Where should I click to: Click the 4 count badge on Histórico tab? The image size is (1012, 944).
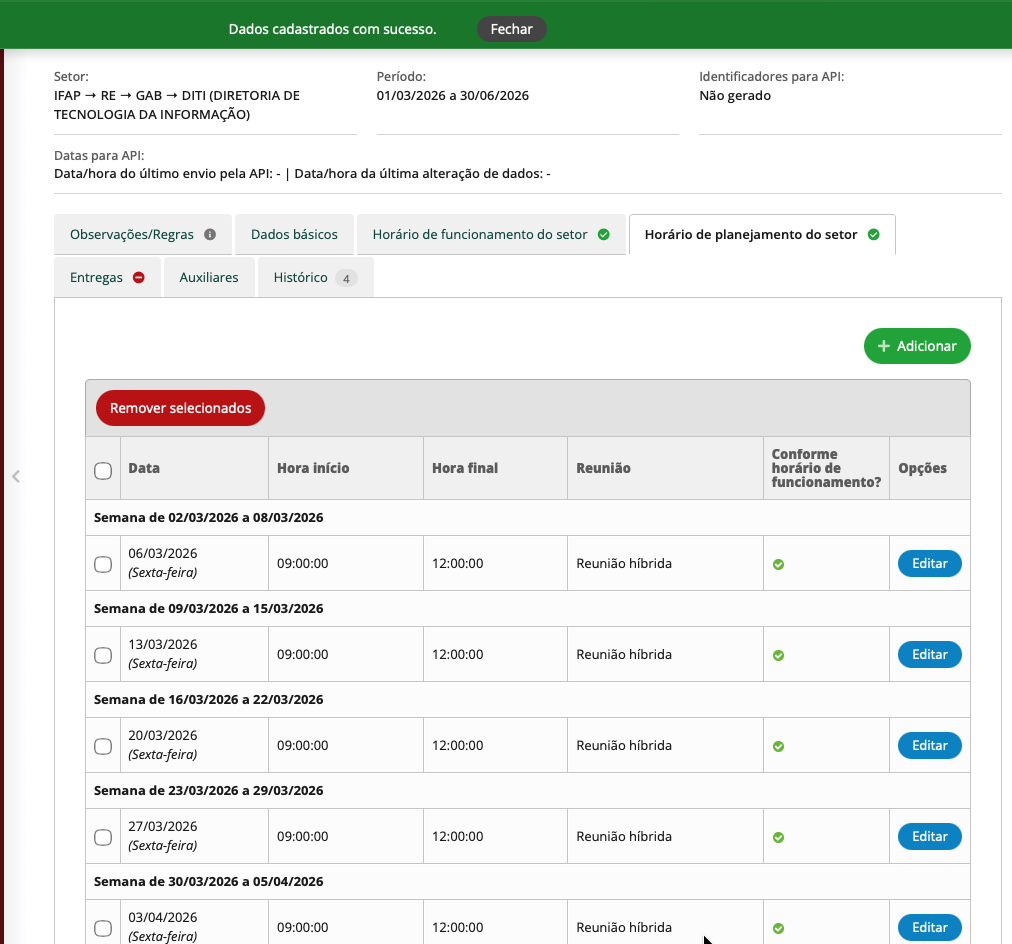tap(346, 278)
